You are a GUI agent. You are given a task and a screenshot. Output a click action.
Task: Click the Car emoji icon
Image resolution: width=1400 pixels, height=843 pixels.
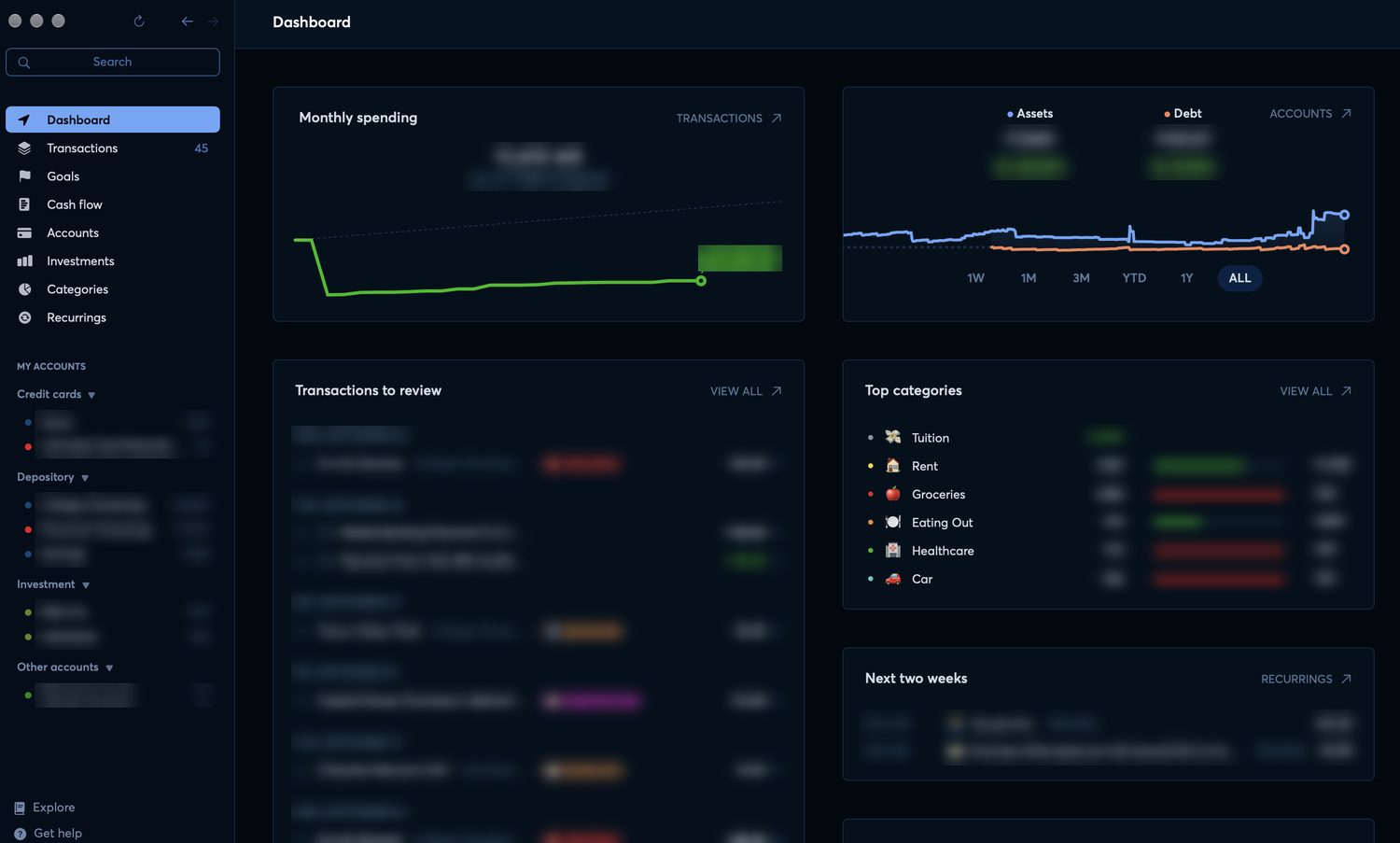click(x=893, y=579)
